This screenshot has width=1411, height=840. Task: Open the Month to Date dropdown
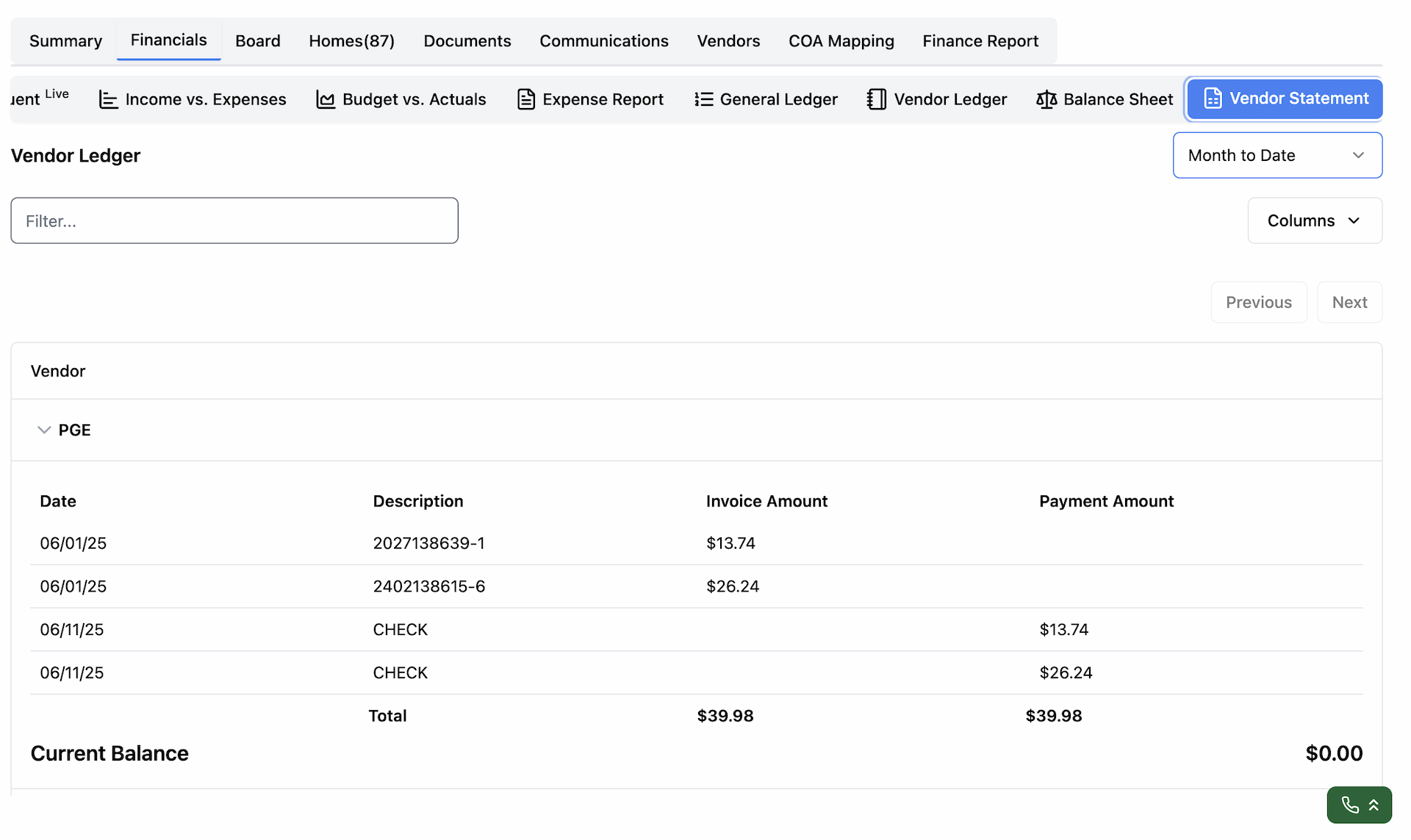click(1277, 155)
